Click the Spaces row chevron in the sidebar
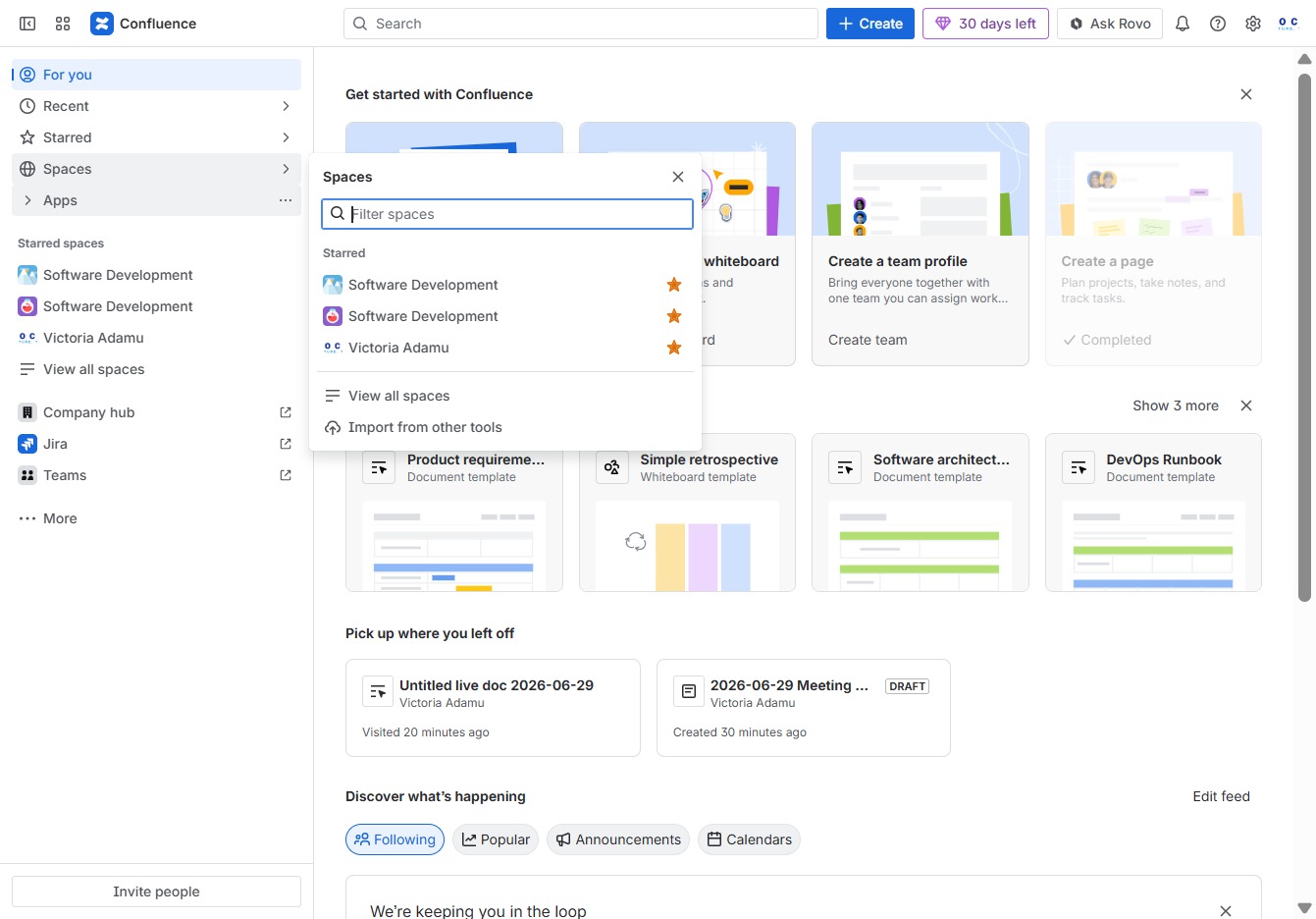 pyautogui.click(x=286, y=169)
